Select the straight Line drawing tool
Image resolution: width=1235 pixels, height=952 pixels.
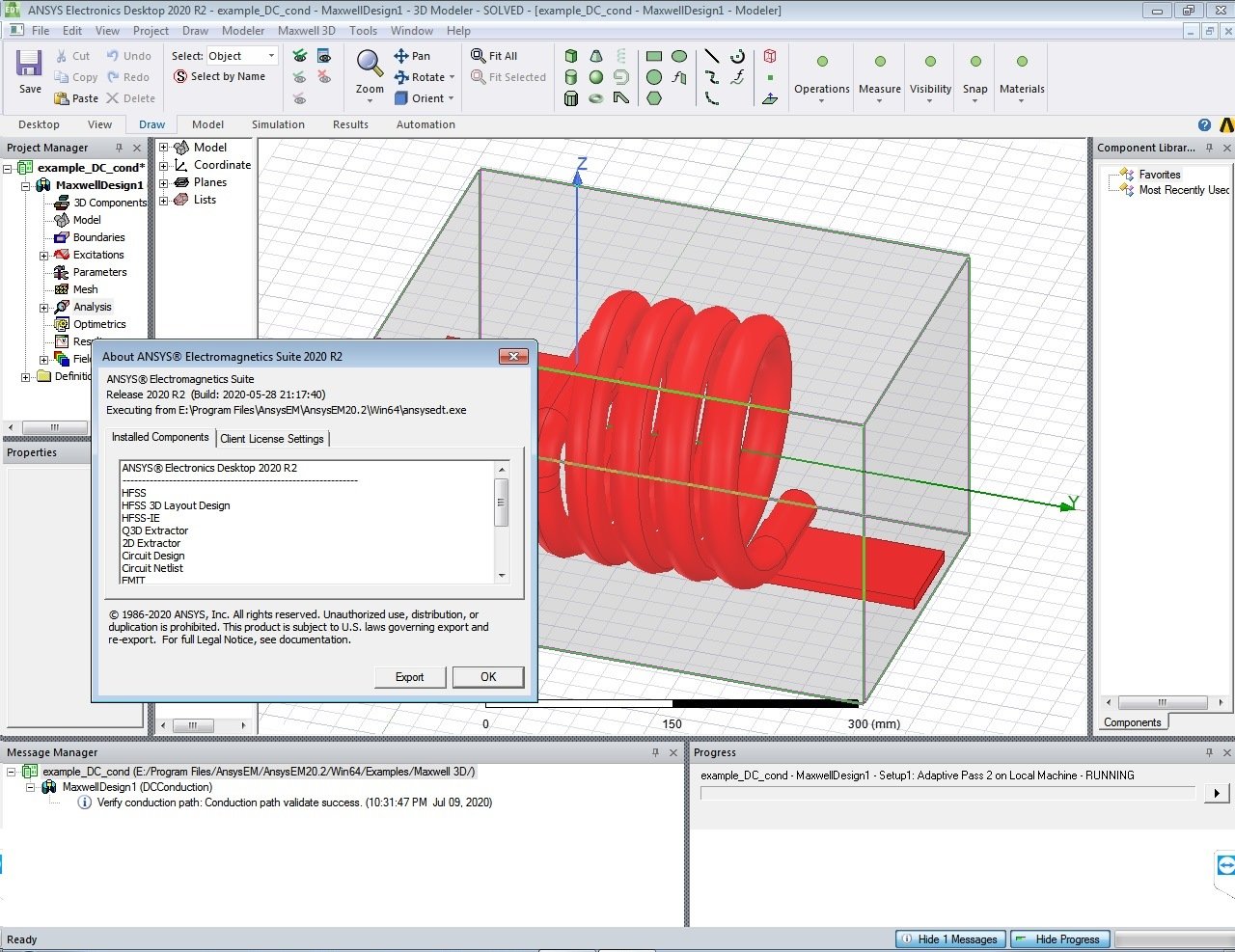[x=712, y=56]
